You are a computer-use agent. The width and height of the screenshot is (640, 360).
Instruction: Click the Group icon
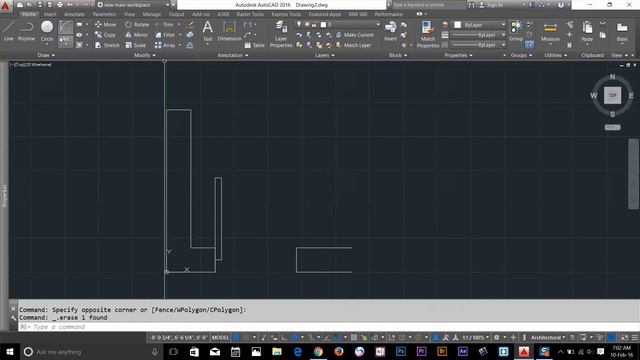(516, 31)
